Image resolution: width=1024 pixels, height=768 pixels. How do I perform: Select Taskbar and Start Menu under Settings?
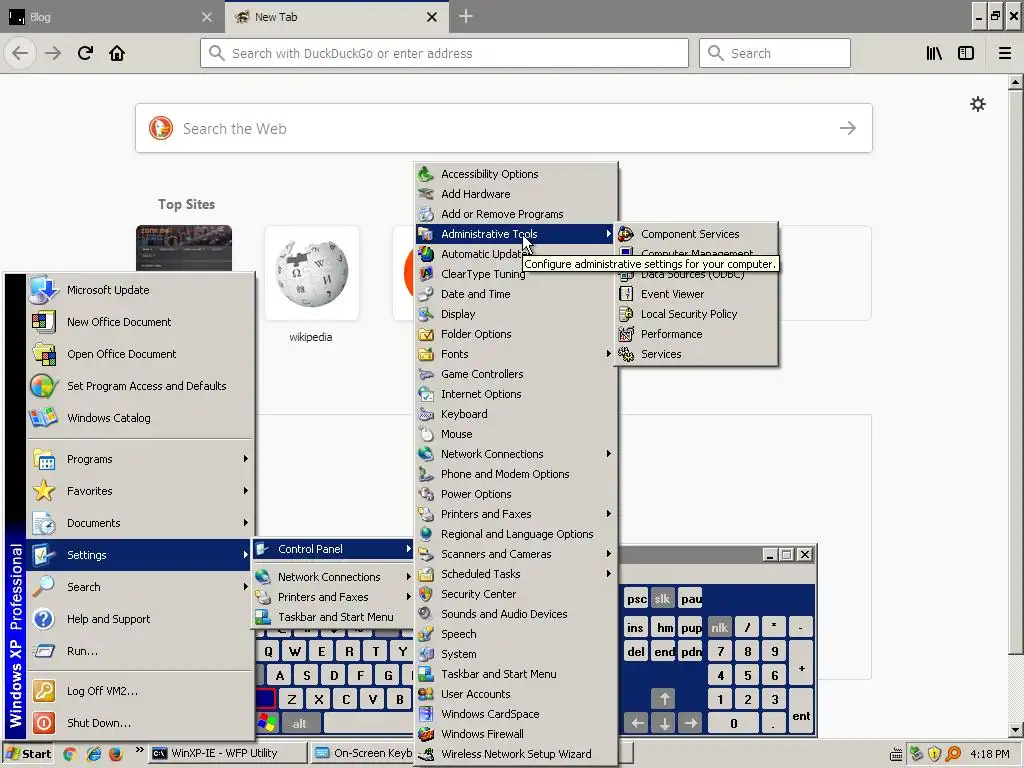pos(334,617)
